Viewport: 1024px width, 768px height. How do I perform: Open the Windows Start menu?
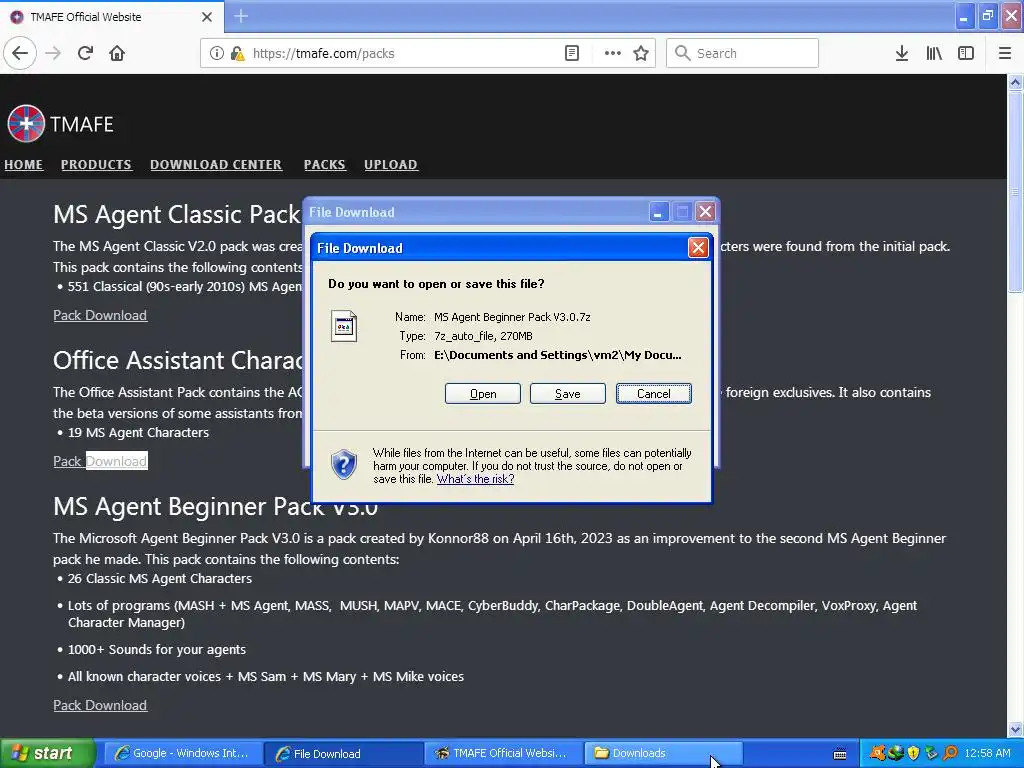click(47, 753)
